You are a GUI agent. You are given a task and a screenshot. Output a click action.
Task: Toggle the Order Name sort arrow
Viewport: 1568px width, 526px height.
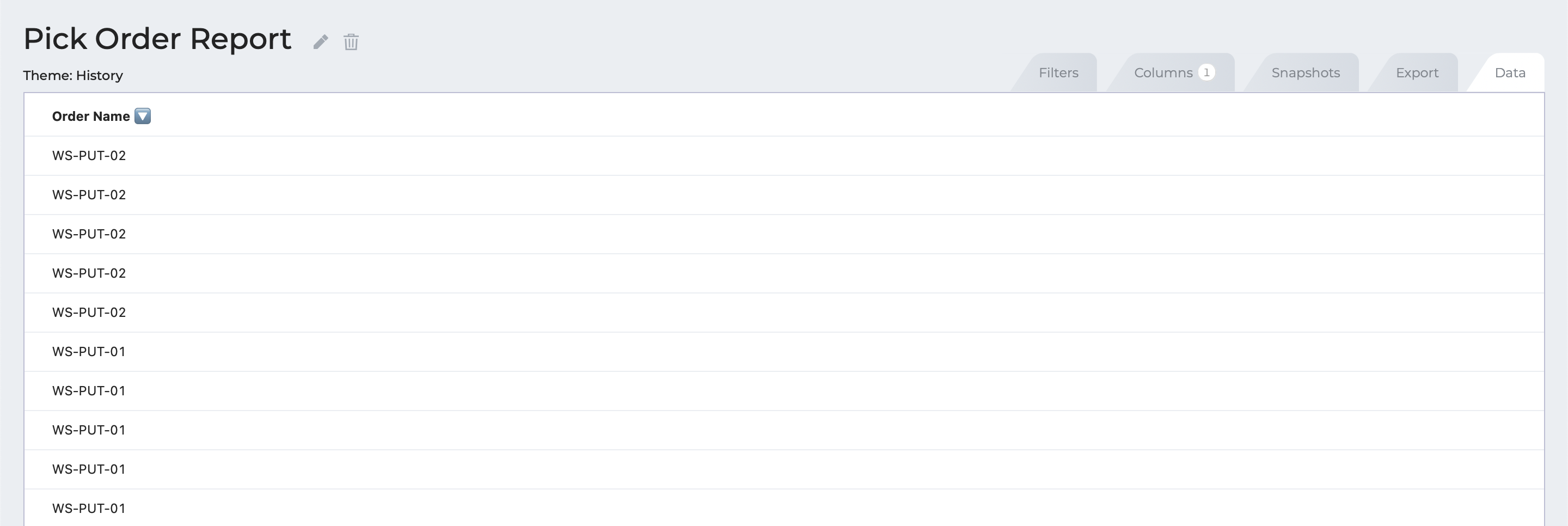(x=143, y=115)
